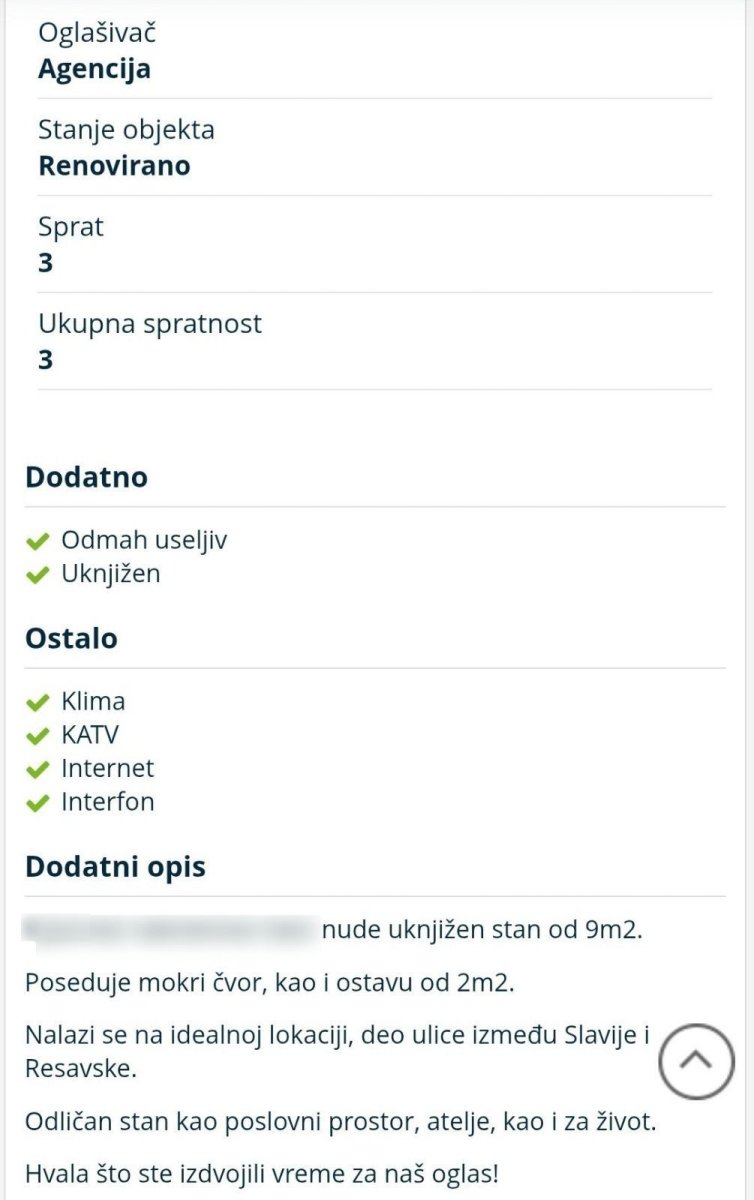754x1200 pixels.
Task: Click the green checkmark next to Odmah useljiv
Action: 38,542
